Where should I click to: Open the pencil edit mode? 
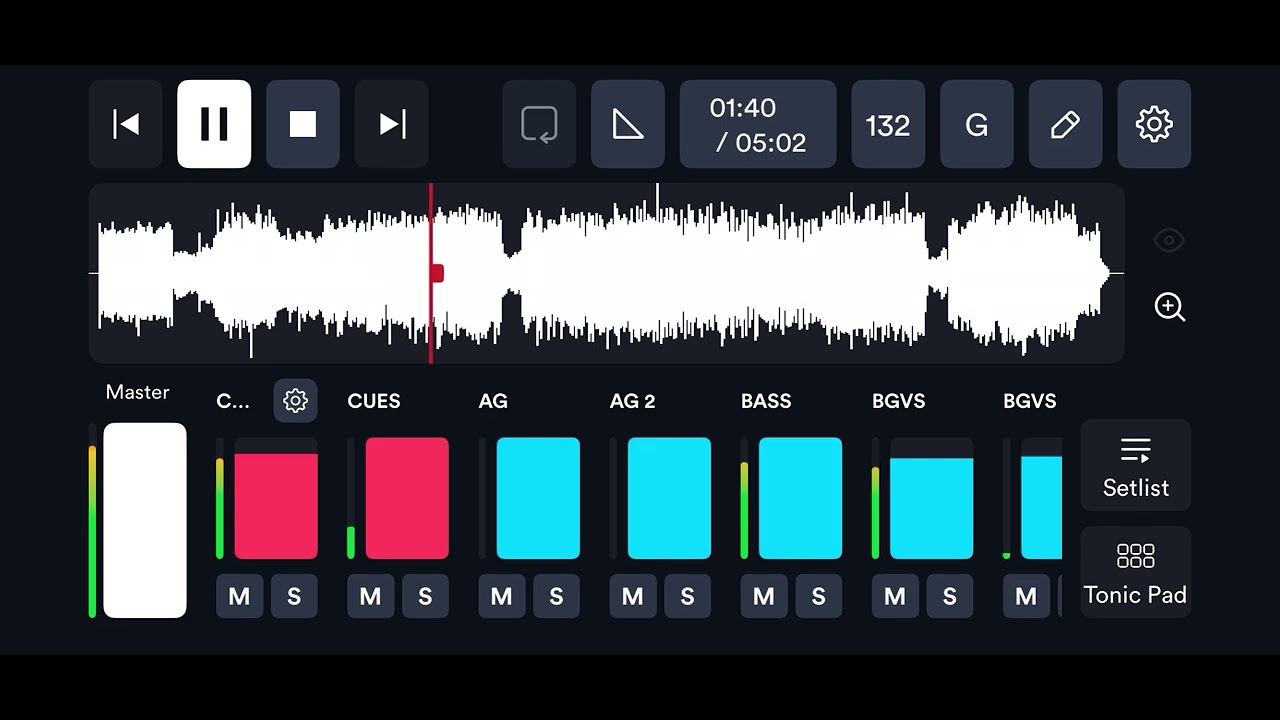pyautogui.click(x=1066, y=124)
